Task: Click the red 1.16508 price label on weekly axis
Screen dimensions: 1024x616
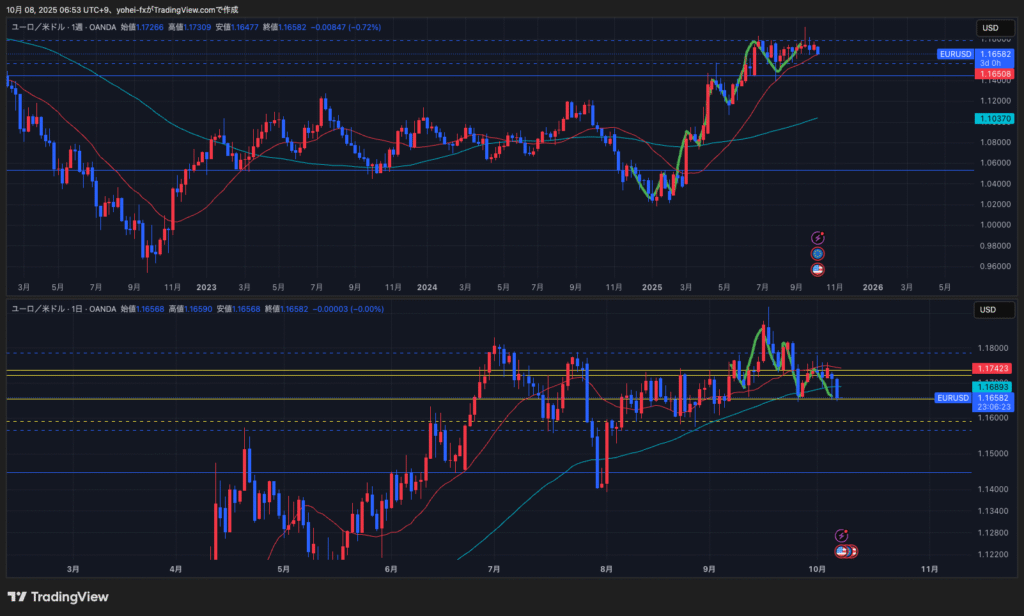Action: point(990,74)
